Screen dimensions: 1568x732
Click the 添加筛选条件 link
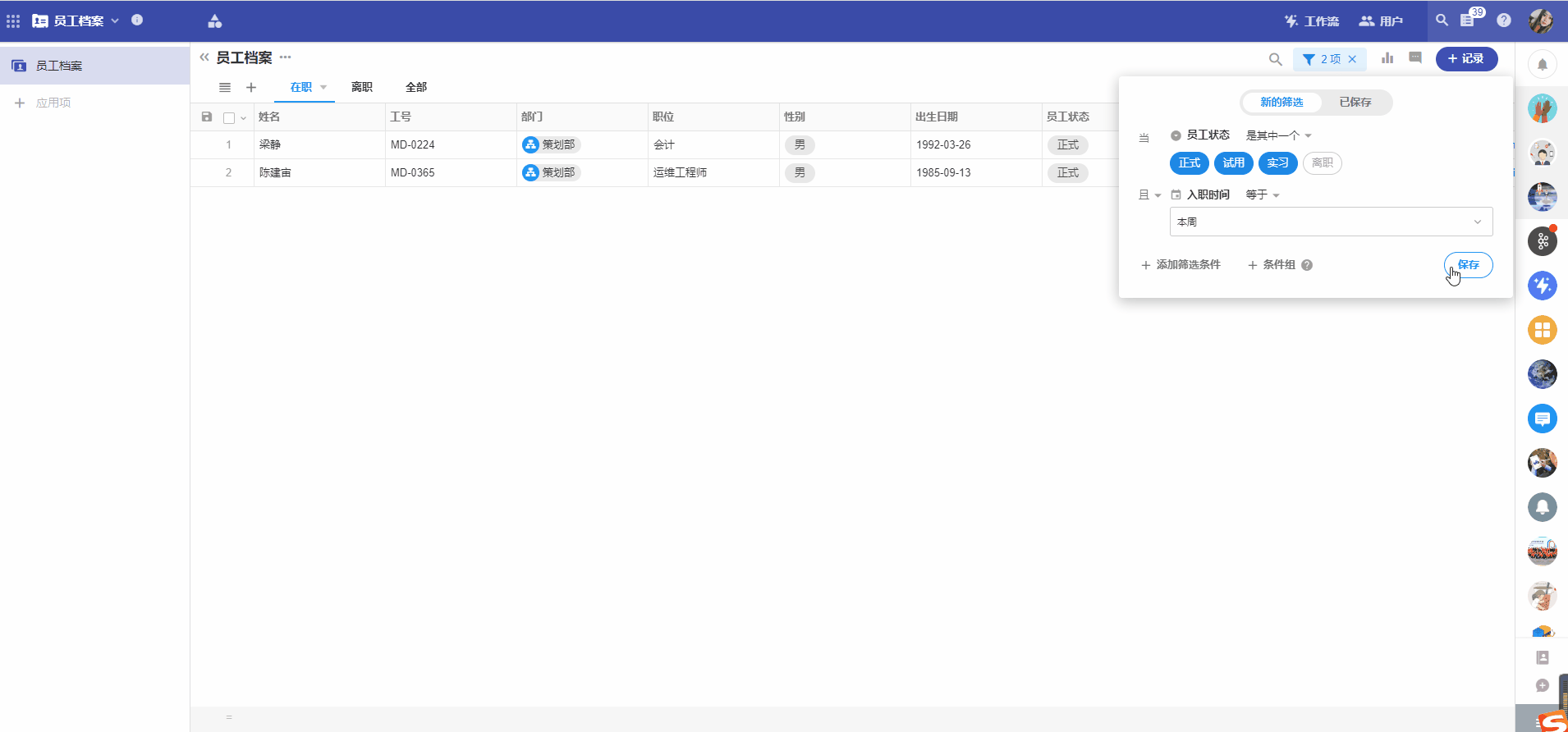click(x=1181, y=265)
